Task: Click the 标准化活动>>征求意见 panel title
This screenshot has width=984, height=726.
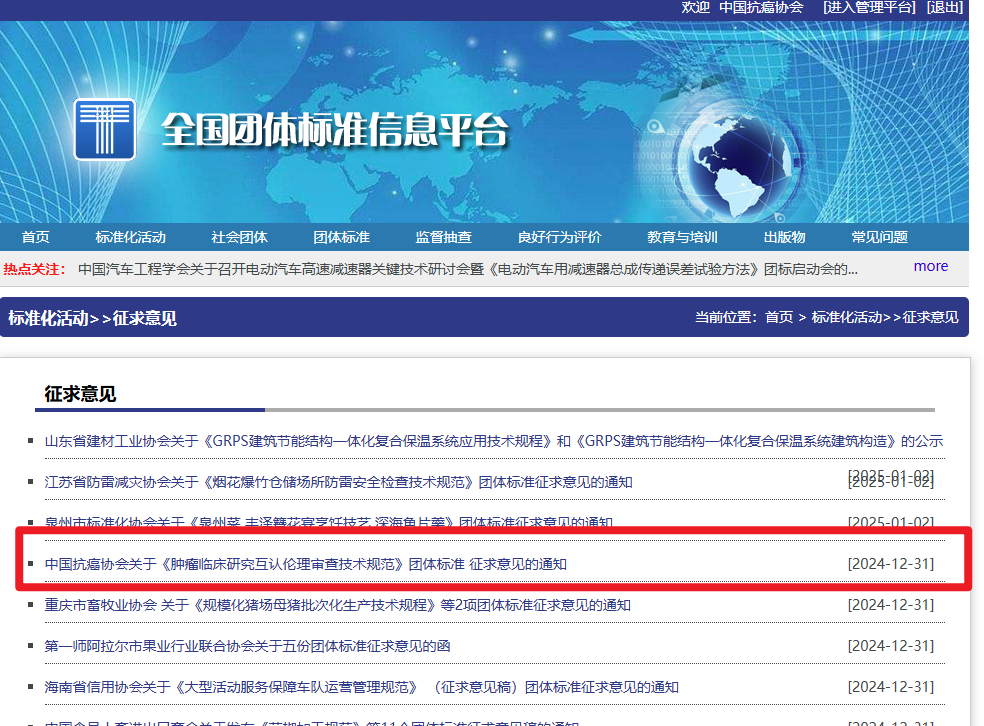Action: 92,318
